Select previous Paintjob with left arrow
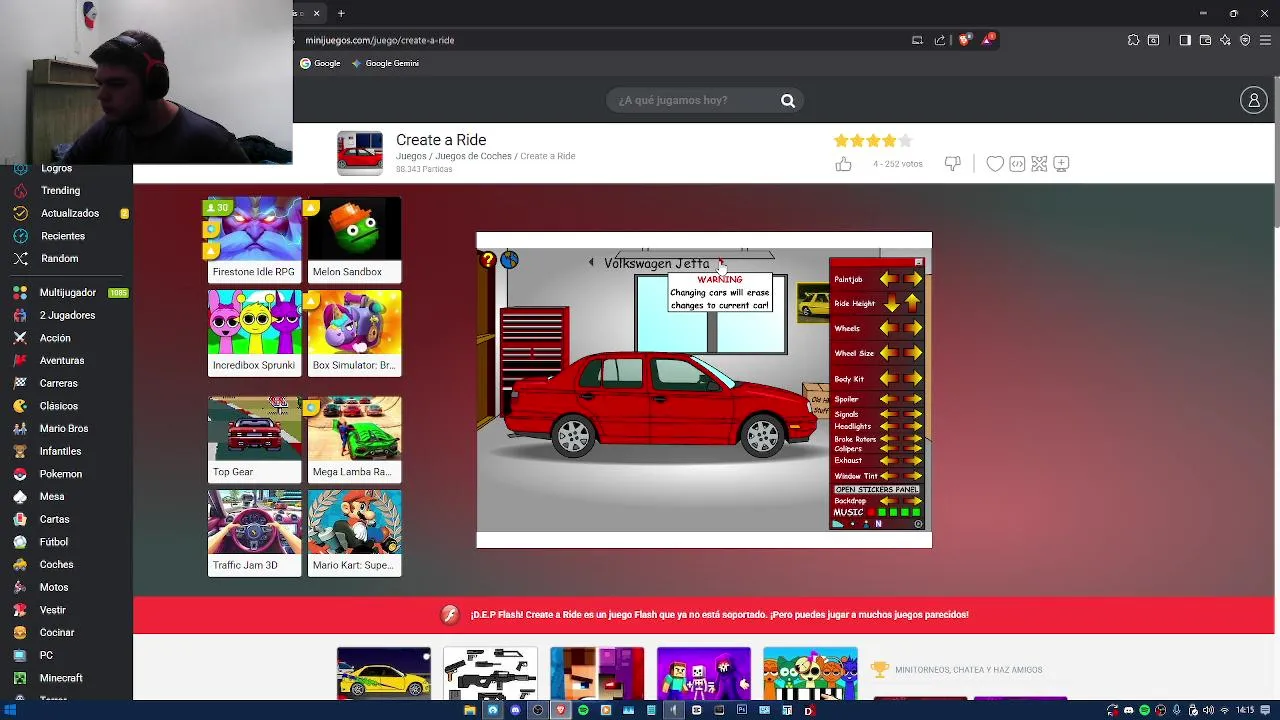The height and width of the screenshot is (720, 1280). point(889,279)
